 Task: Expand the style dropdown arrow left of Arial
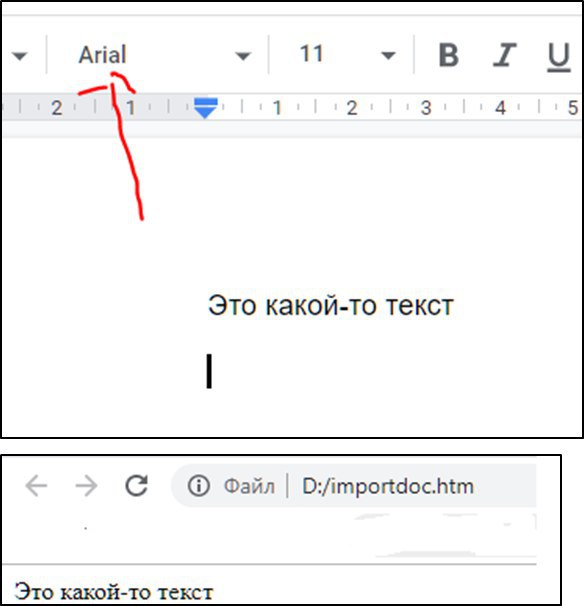click(x=19, y=56)
